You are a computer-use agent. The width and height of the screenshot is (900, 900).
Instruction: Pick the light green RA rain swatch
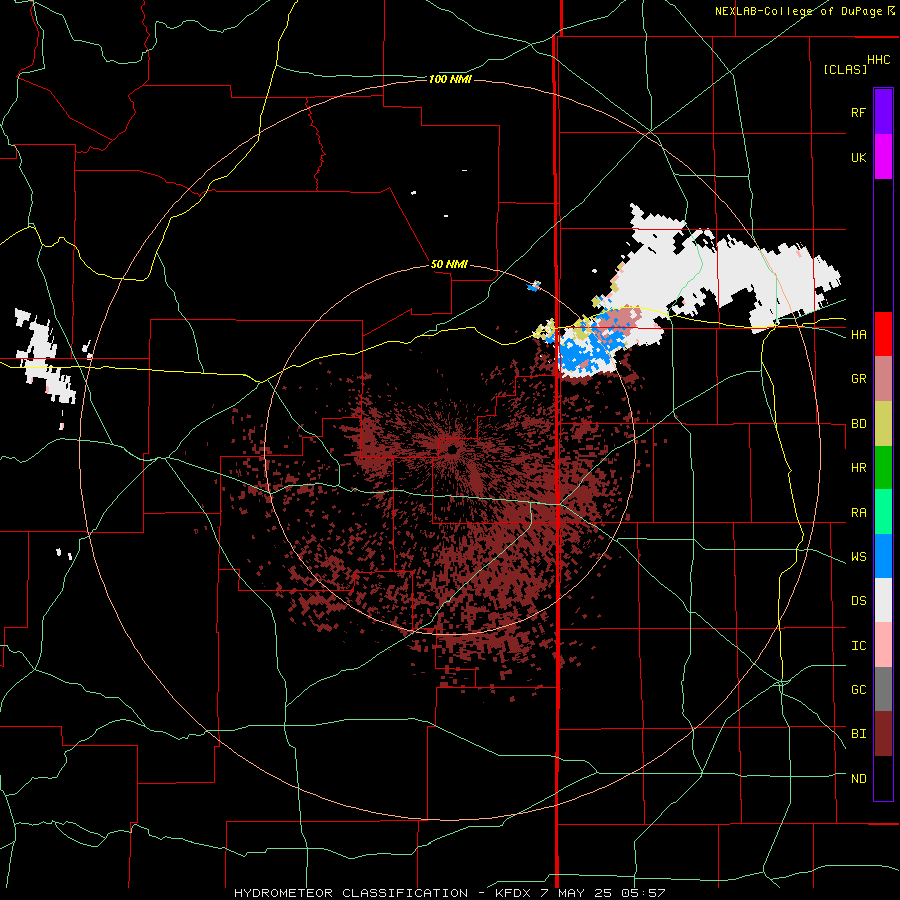(883, 512)
